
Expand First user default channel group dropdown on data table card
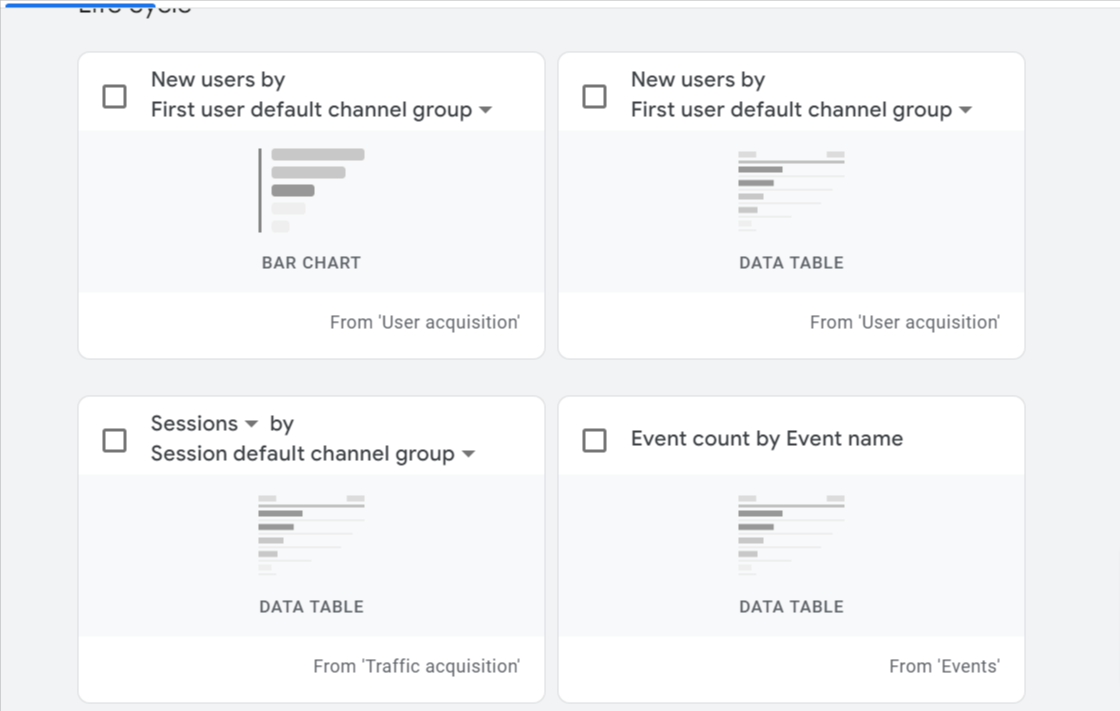[964, 110]
